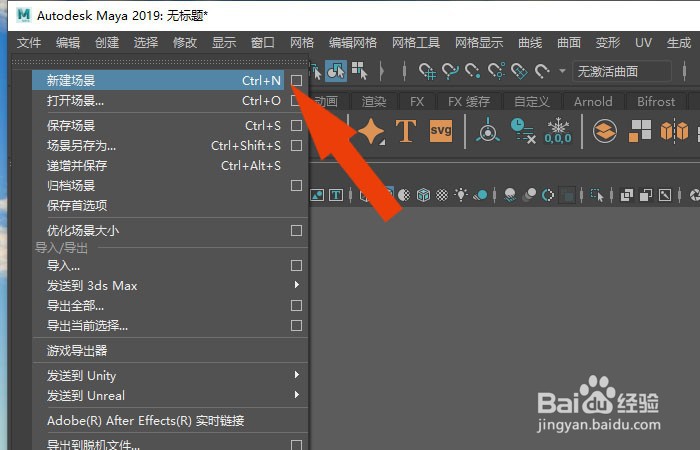700x450 pixels.
Task: Open the 编辑 menu
Action: point(68,43)
